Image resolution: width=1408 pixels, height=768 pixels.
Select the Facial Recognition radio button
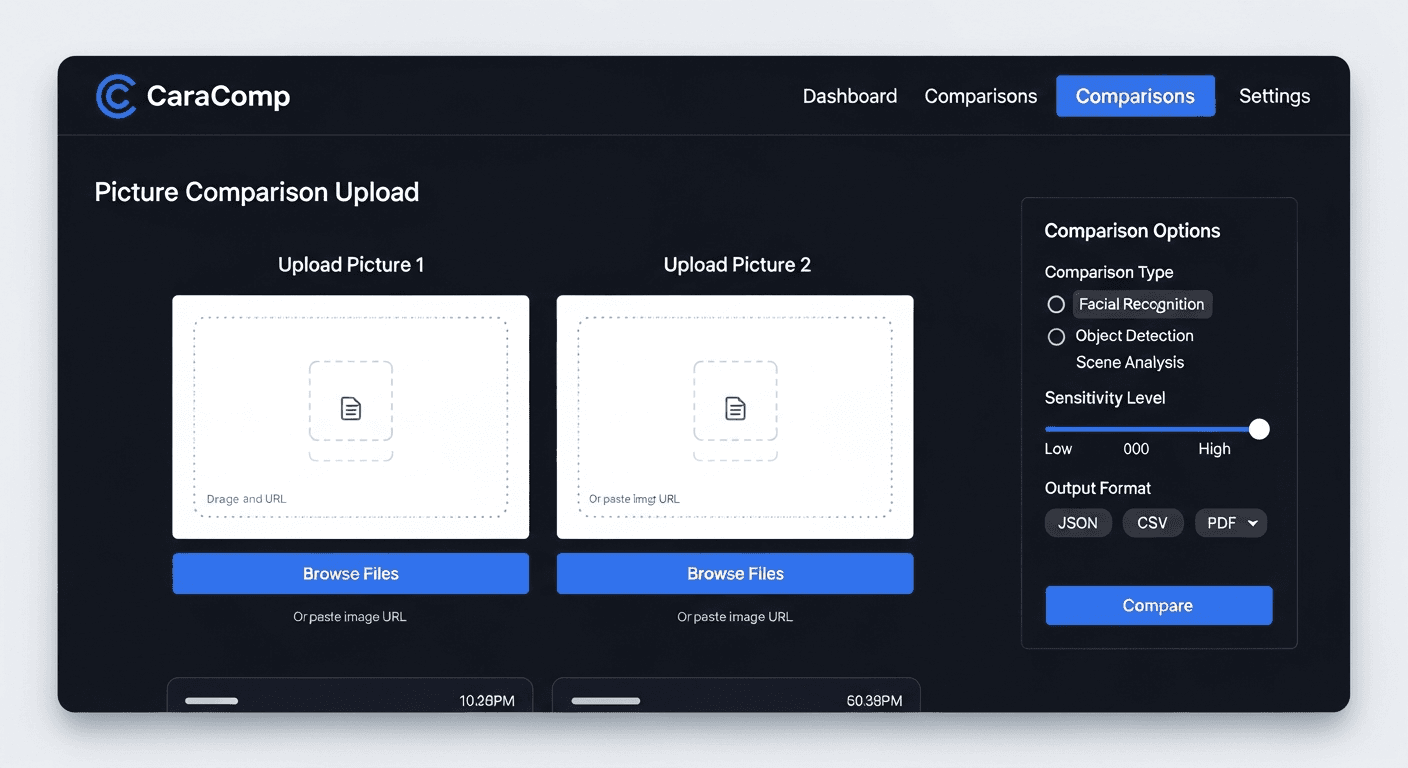tap(1056, 304)
